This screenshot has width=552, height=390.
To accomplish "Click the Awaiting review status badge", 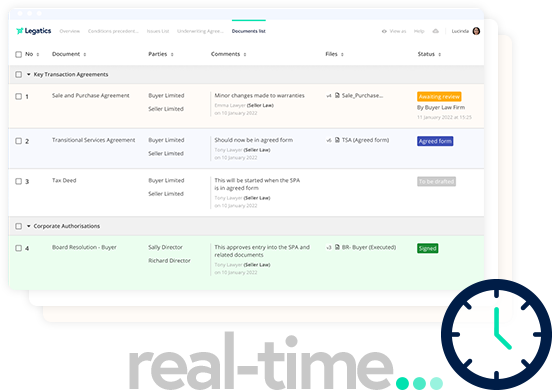I will (x=439, y=96).
